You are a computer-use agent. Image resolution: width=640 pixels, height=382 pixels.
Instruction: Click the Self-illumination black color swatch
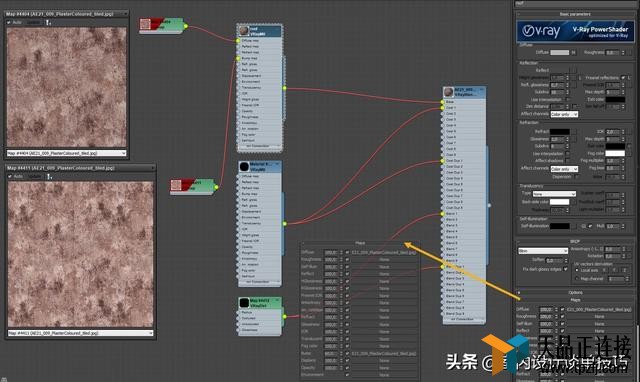(560, 226)
